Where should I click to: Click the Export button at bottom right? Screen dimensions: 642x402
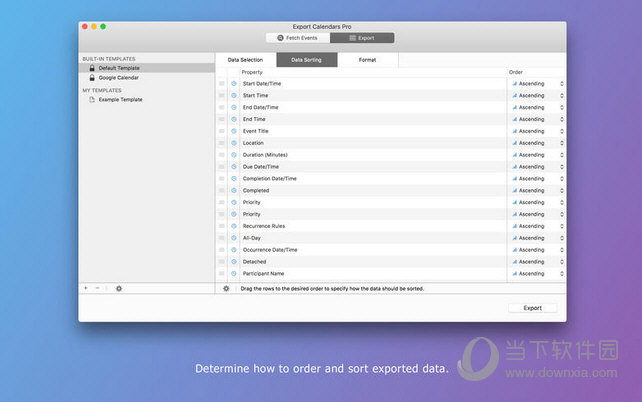(x=532, y=308)
